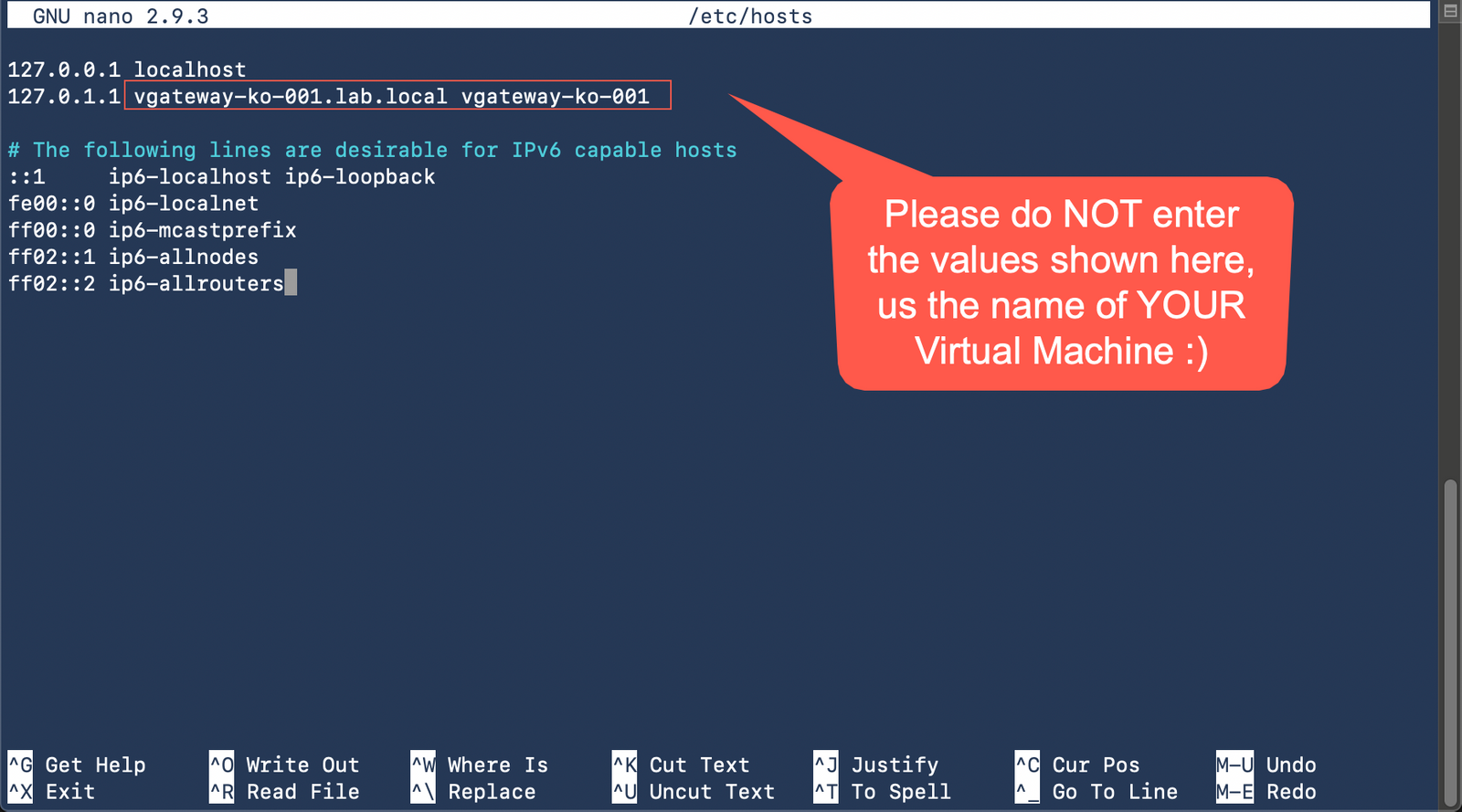1462x812 pixels.
Task: Click the /etc/hosts file name in title bar
Action: point(751,16)
